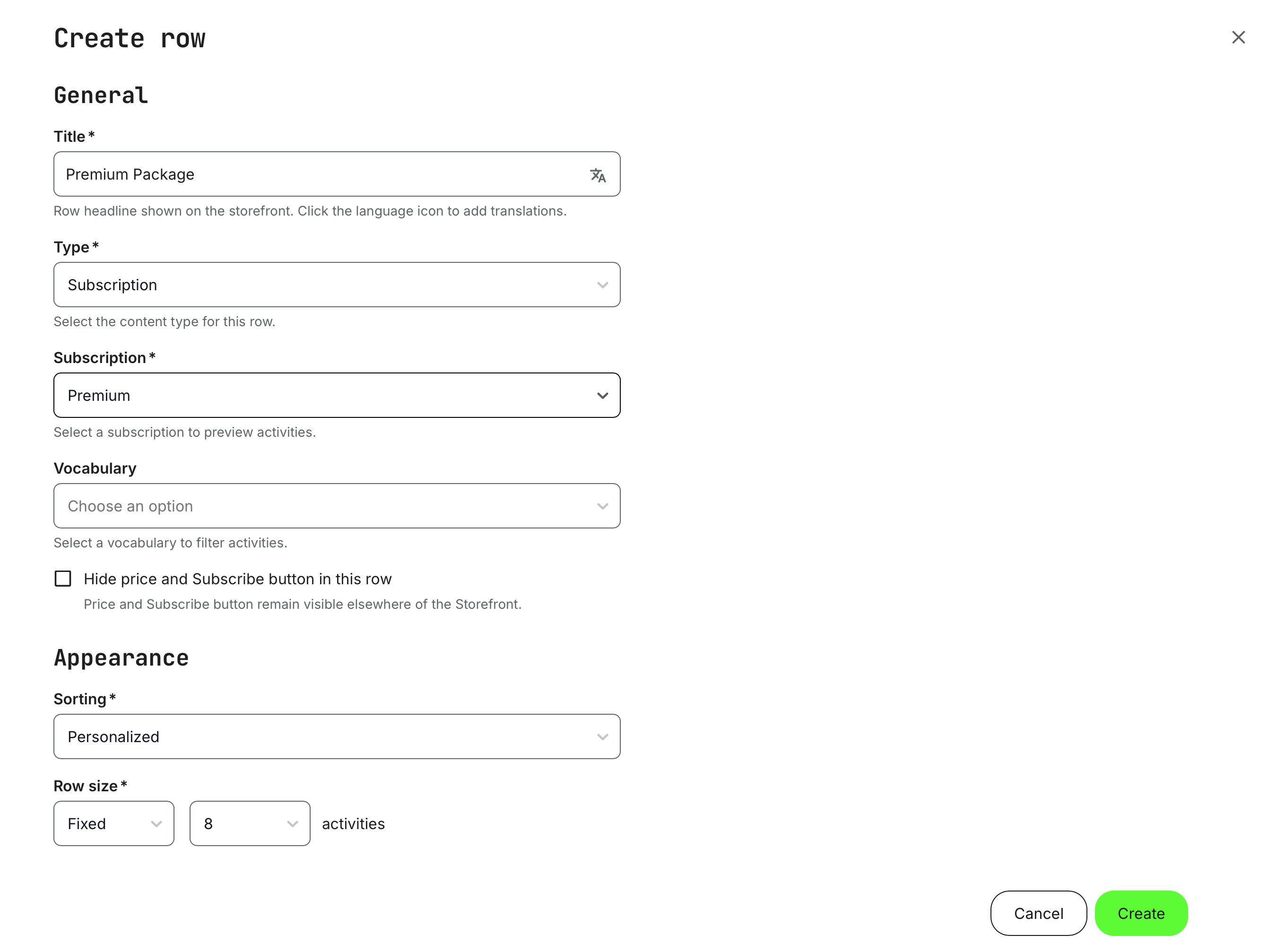
Task: Click the Create button
Action: pos(1141,913)
